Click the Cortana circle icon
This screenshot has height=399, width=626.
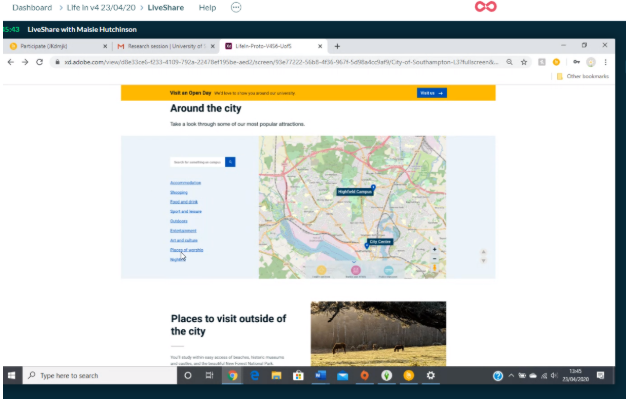[x=188, y=375]
